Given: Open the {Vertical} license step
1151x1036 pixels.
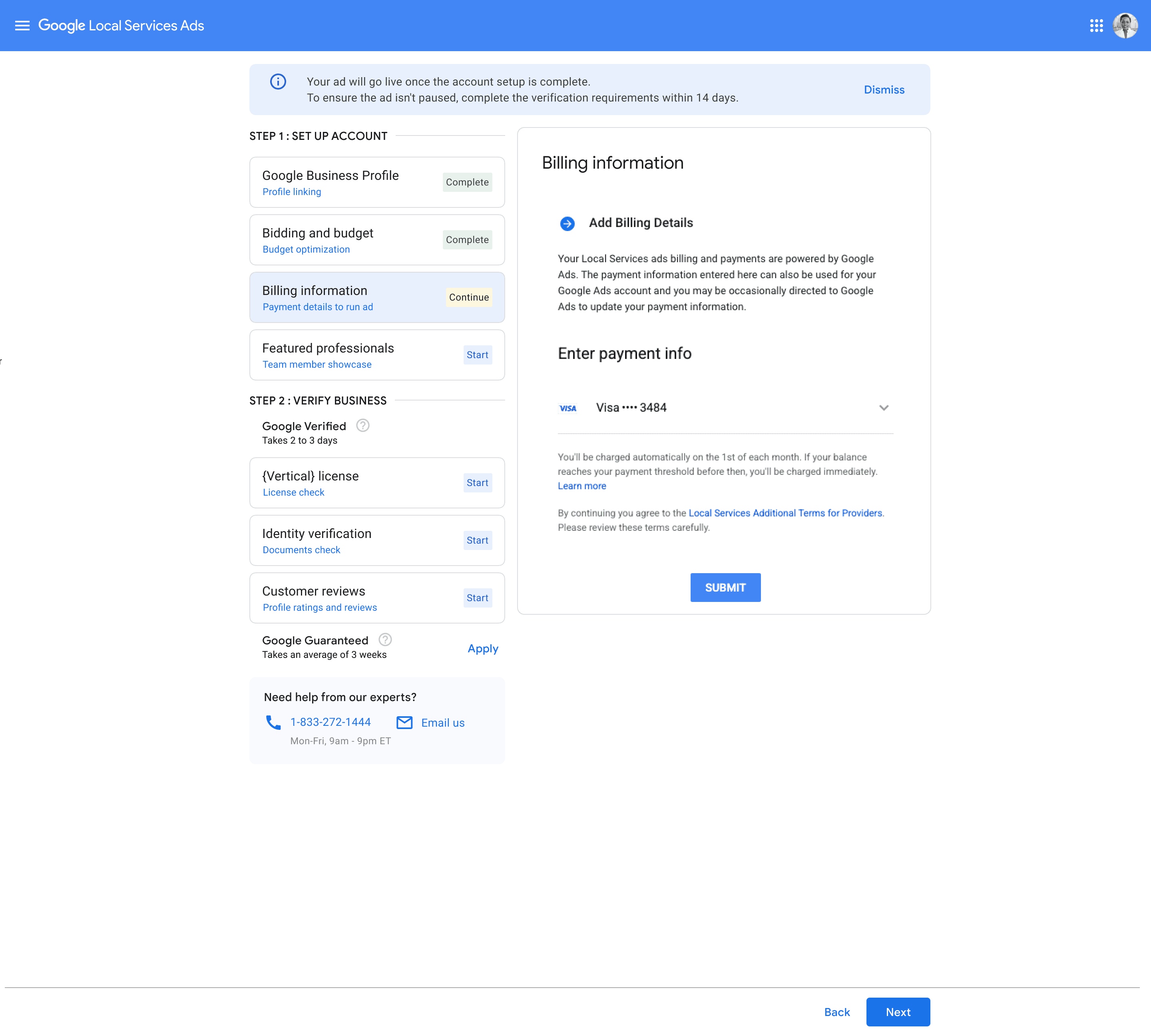Looking at the screenshot, I should (x=377, y=483).
